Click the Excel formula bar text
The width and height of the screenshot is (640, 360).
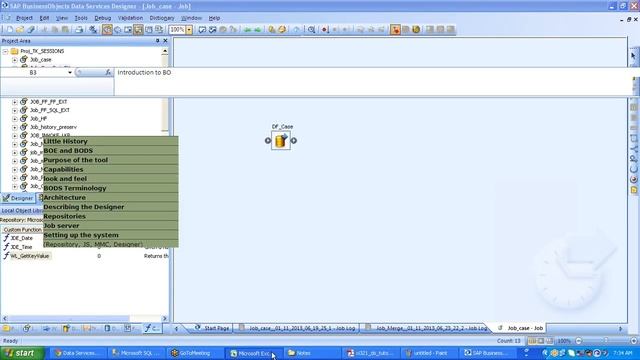point(144,72)
